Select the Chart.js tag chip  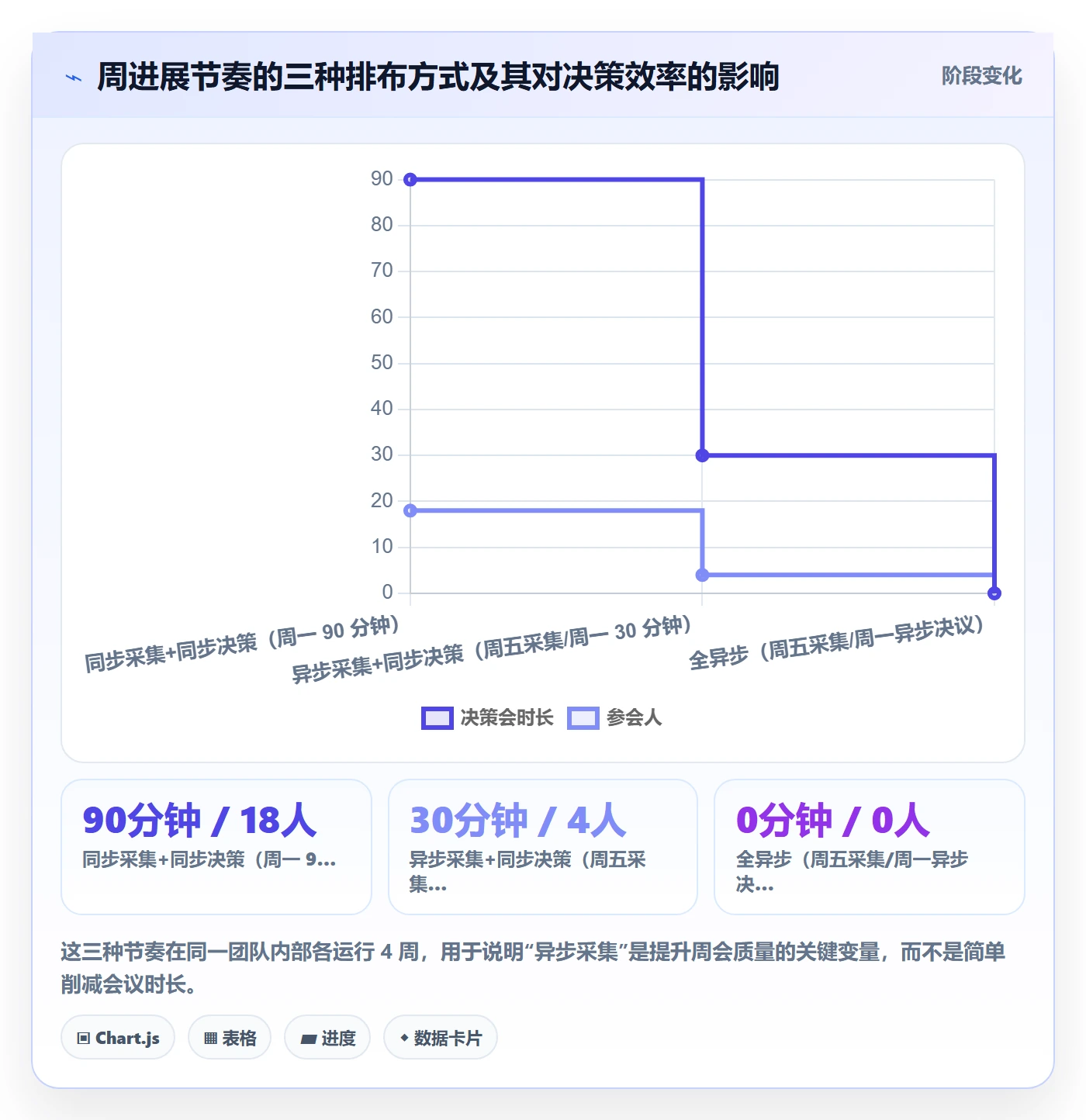(118, 1037)
